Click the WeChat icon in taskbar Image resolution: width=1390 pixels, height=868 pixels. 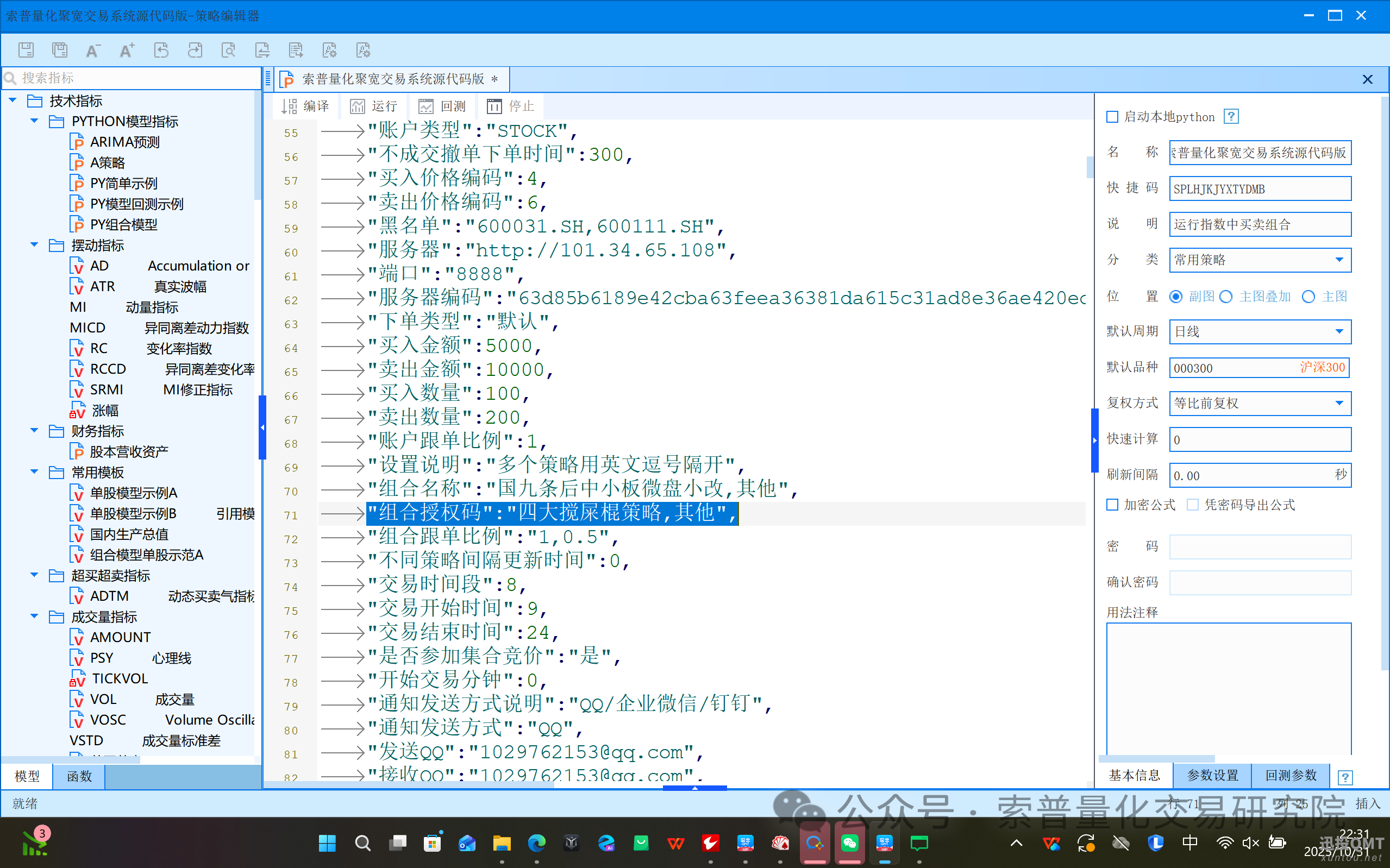849,842
